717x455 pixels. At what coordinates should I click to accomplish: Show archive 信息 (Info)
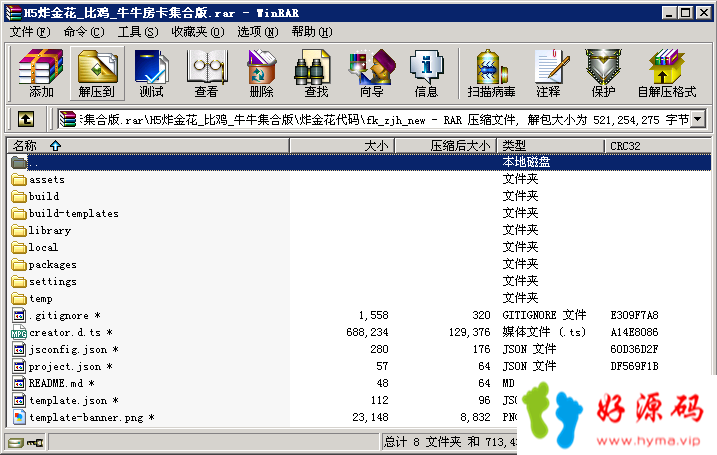(426, 73)
